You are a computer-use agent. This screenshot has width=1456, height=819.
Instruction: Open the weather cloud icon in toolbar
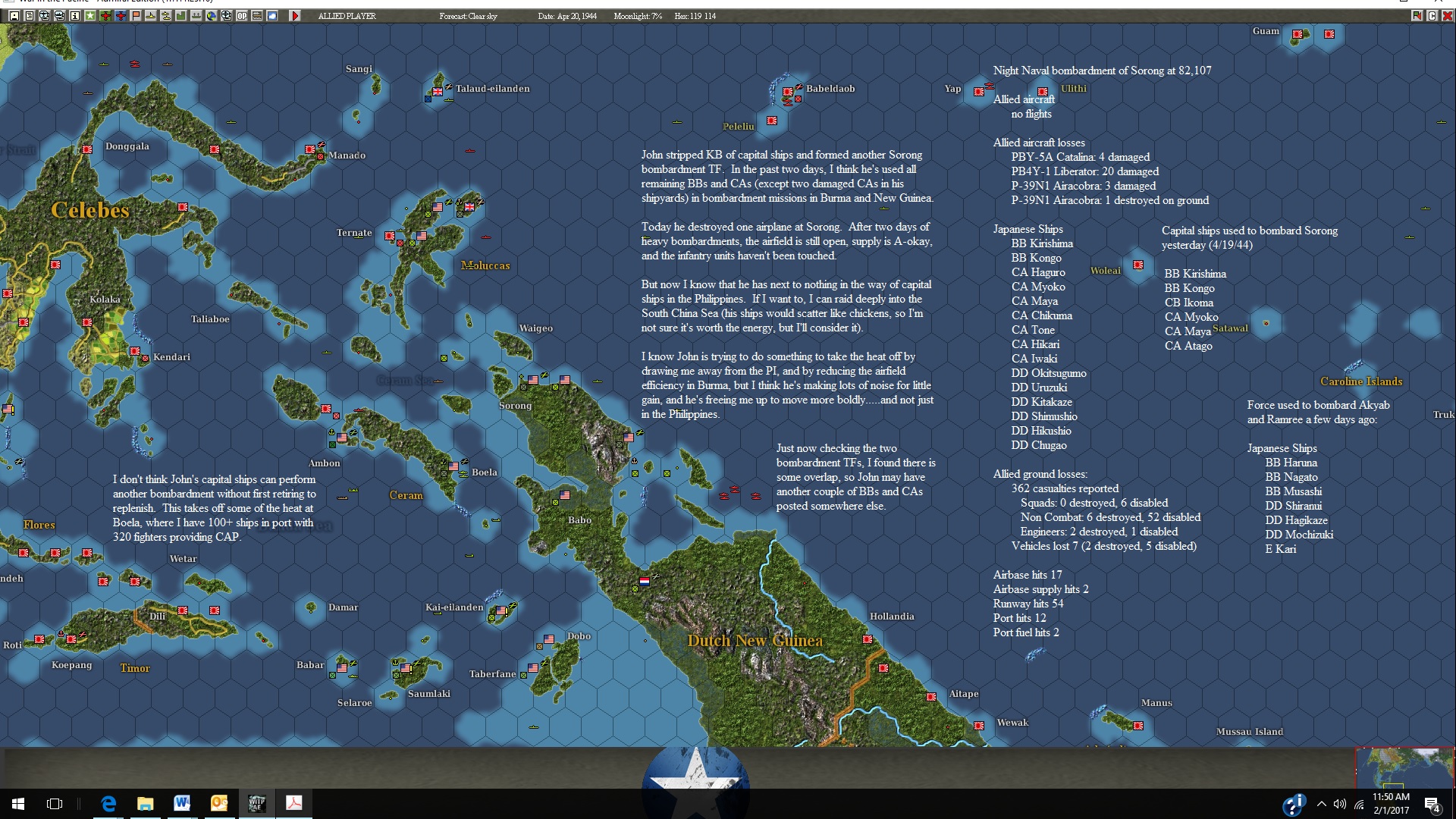pos(272,15)
